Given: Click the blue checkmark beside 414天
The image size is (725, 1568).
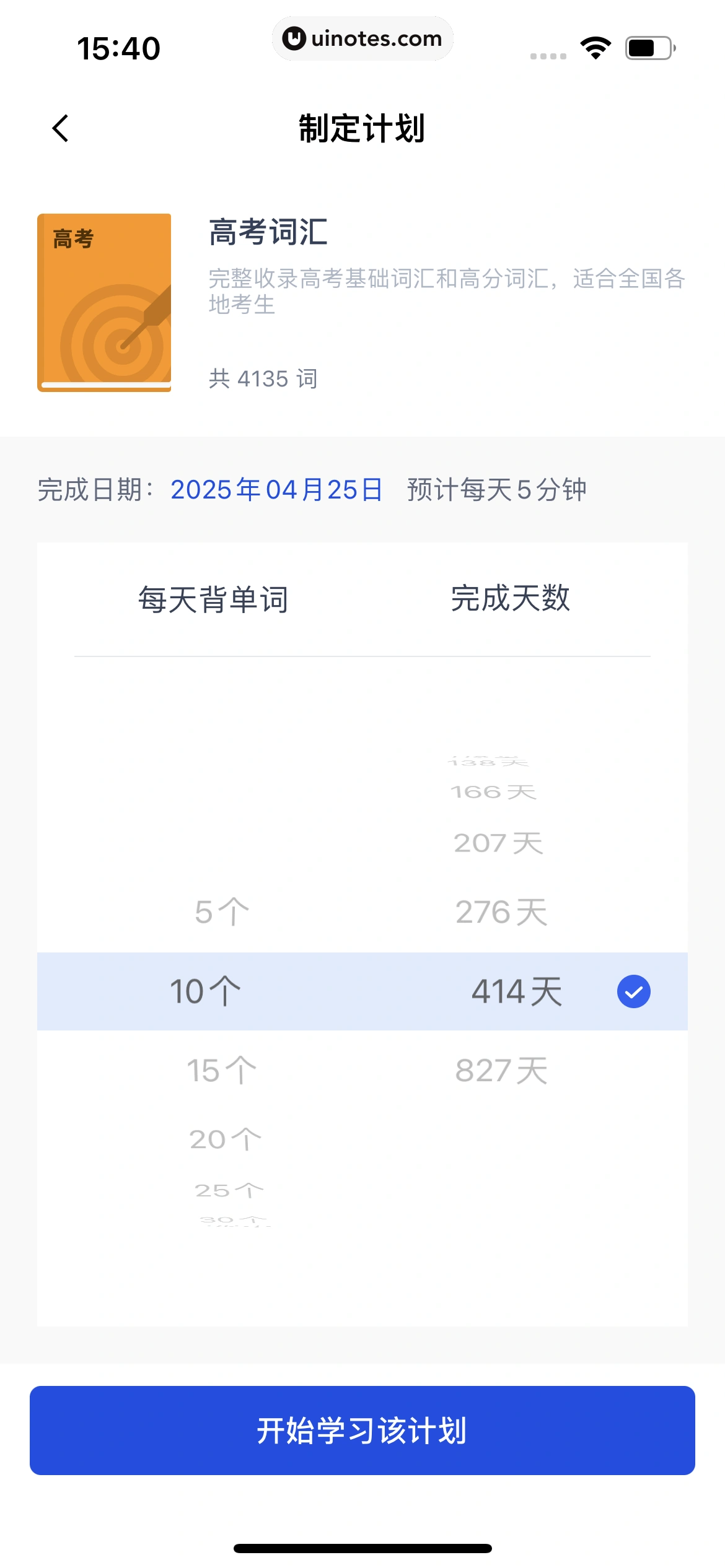Looking at the screenshot, I should pyautogui.click(x=633, y=991).
